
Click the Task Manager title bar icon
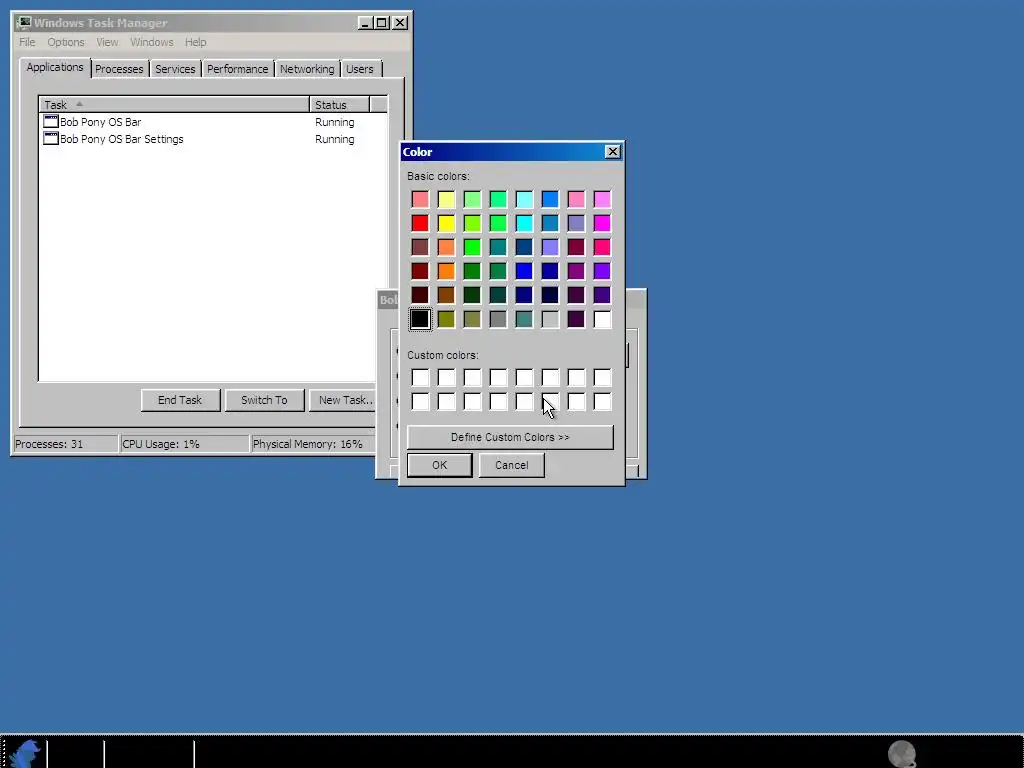[x=24, y=23]
